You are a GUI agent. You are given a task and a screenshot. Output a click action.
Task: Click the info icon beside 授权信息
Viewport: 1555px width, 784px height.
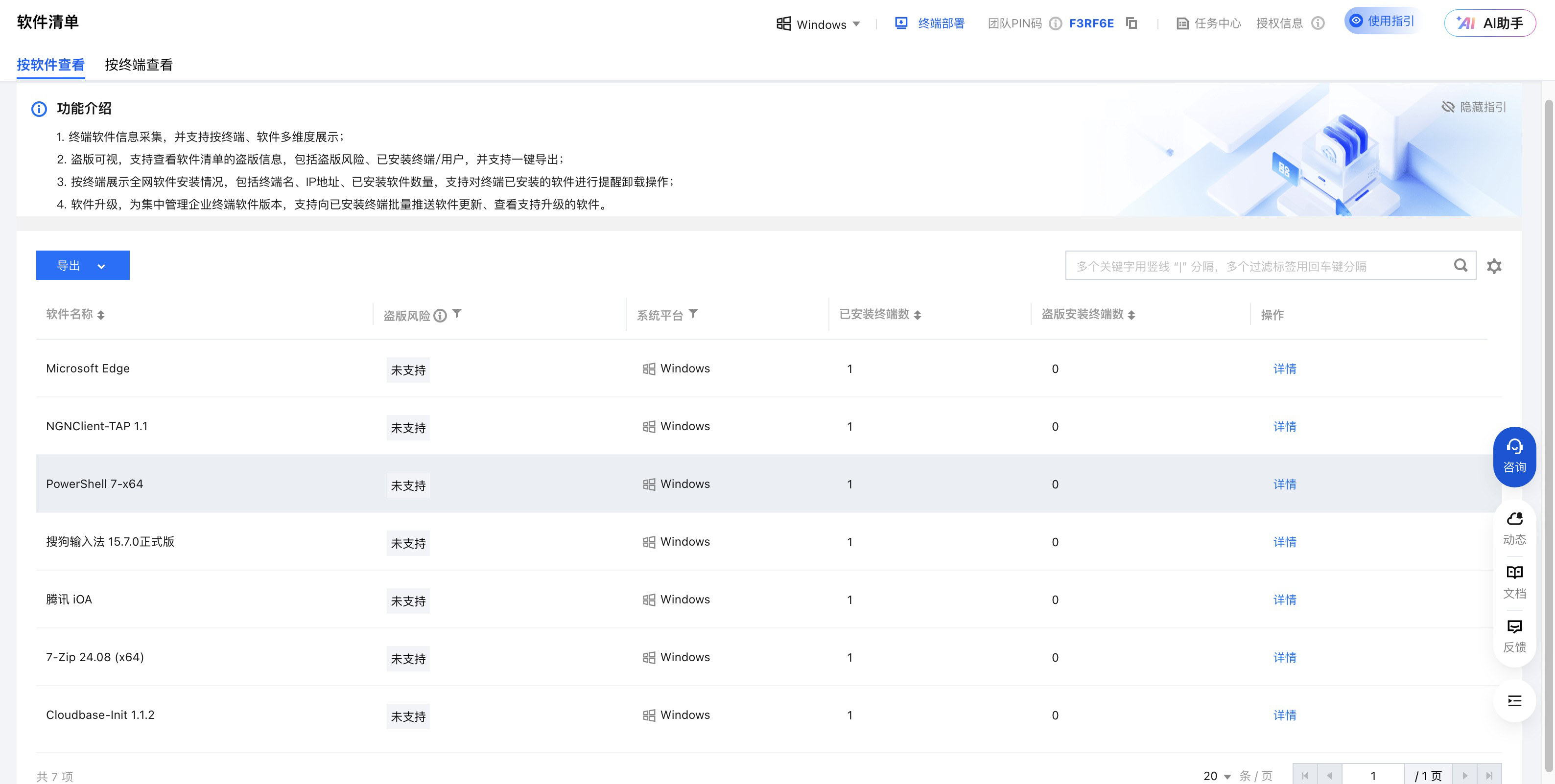[x=1319, y=23]
